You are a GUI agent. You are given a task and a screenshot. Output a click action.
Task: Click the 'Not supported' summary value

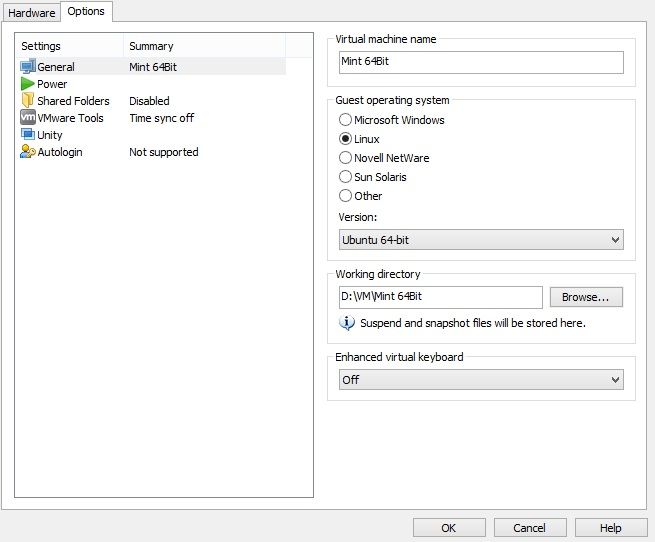click(164, 152)
